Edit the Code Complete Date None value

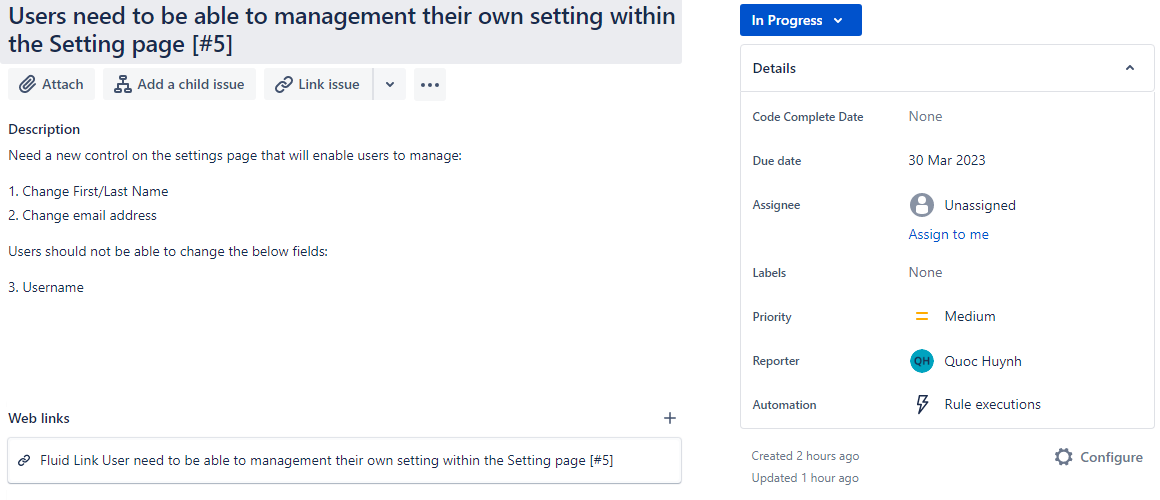point(925,116)
